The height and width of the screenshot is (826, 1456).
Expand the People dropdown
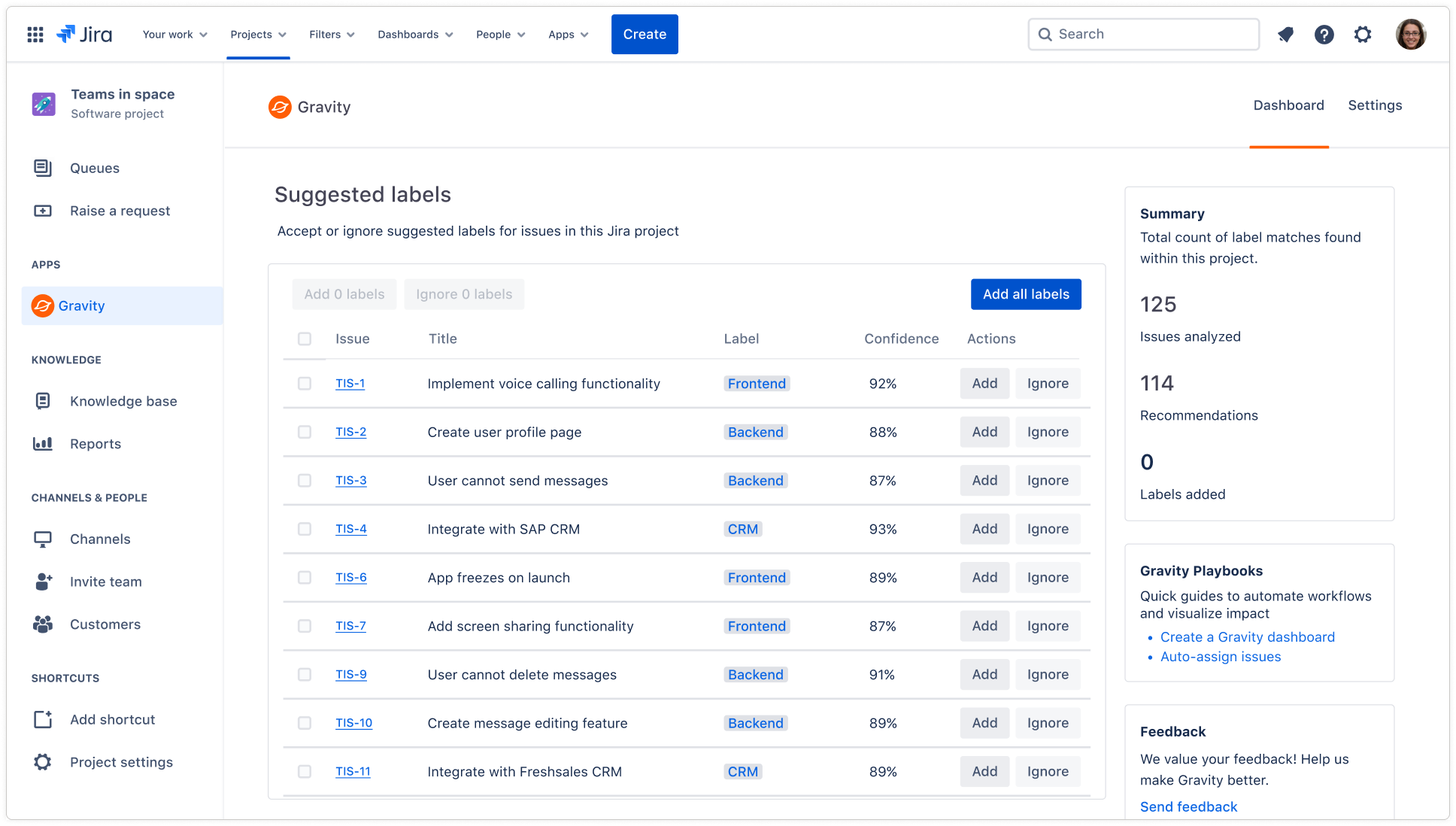click(500, 35)
